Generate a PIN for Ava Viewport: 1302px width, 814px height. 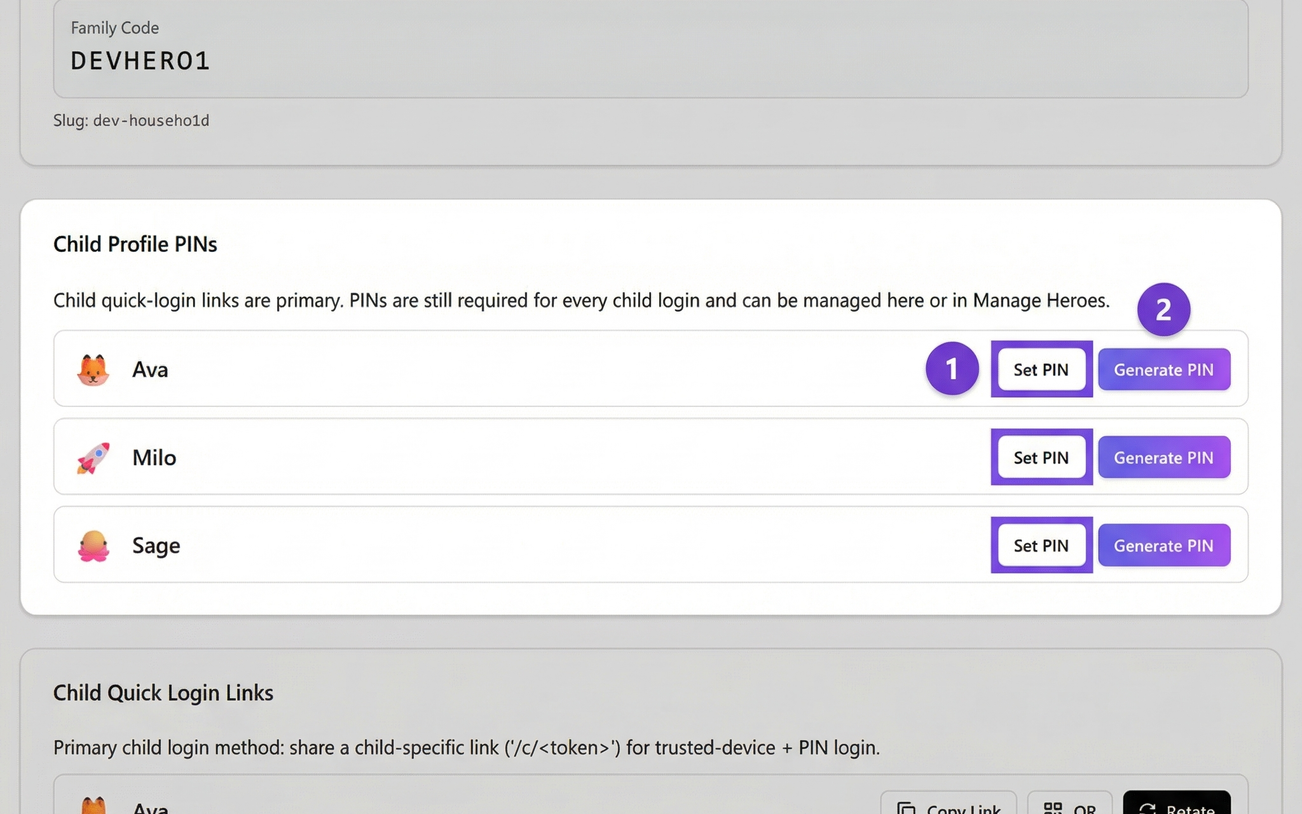pos(1163,369)
